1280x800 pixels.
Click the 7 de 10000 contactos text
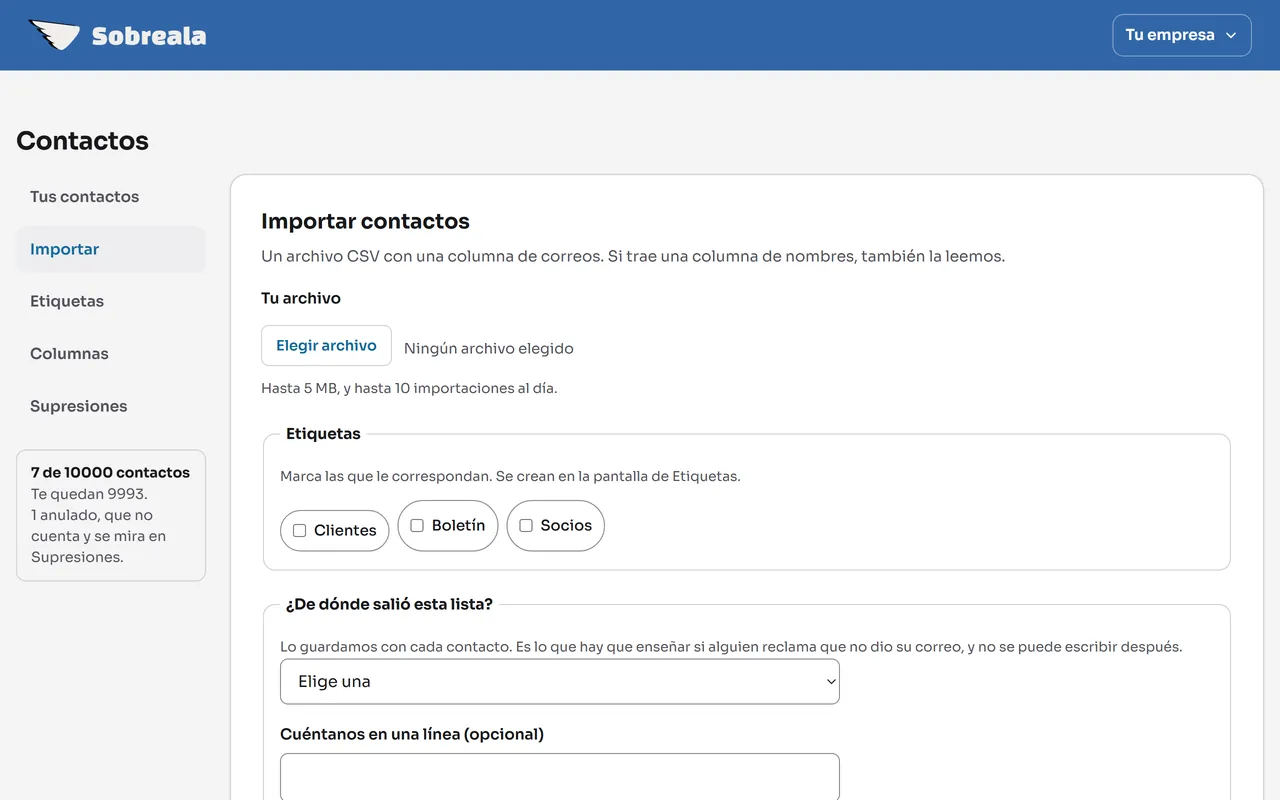click(110, 472)
